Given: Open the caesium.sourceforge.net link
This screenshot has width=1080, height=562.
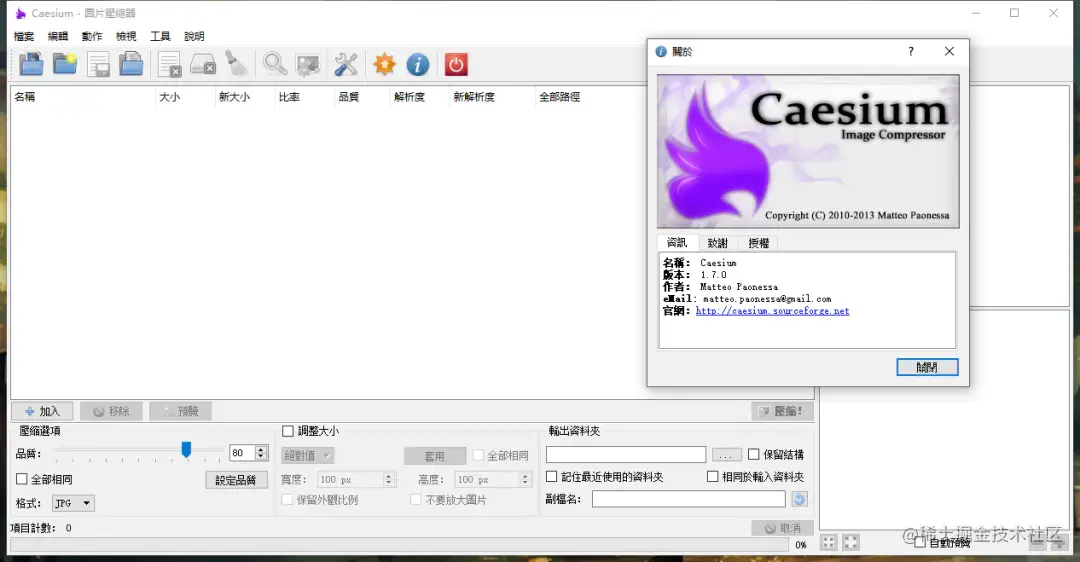Looking at the screenshot, I should pos(772,311).
